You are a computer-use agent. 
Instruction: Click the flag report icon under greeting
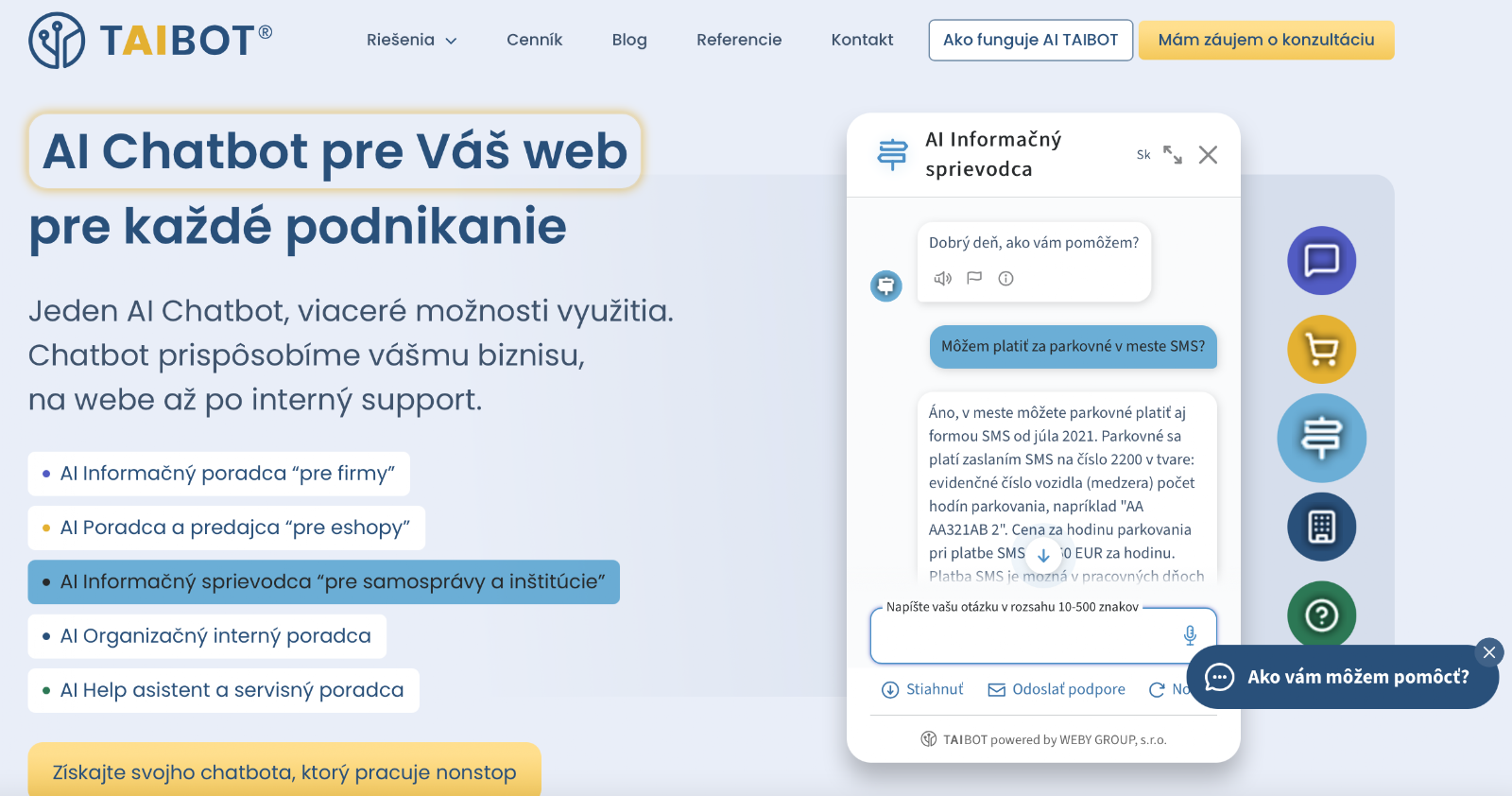(974, 278)
